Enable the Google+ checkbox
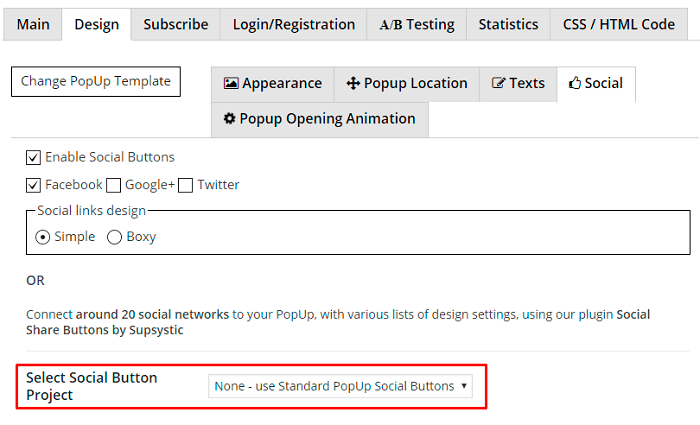The height and width of the screenshot is (425, 700). [113, 185]
